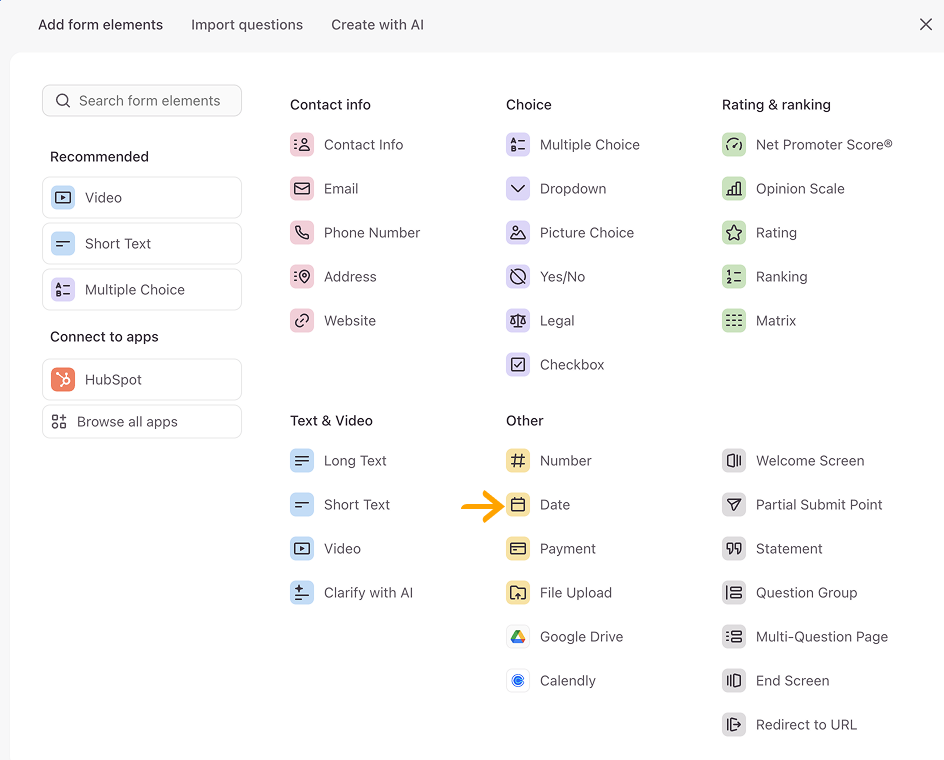Image resolution: width=944 pixels, height=760 pixels.
Task: Click the Search form elements field
Action: pos(142,101)
